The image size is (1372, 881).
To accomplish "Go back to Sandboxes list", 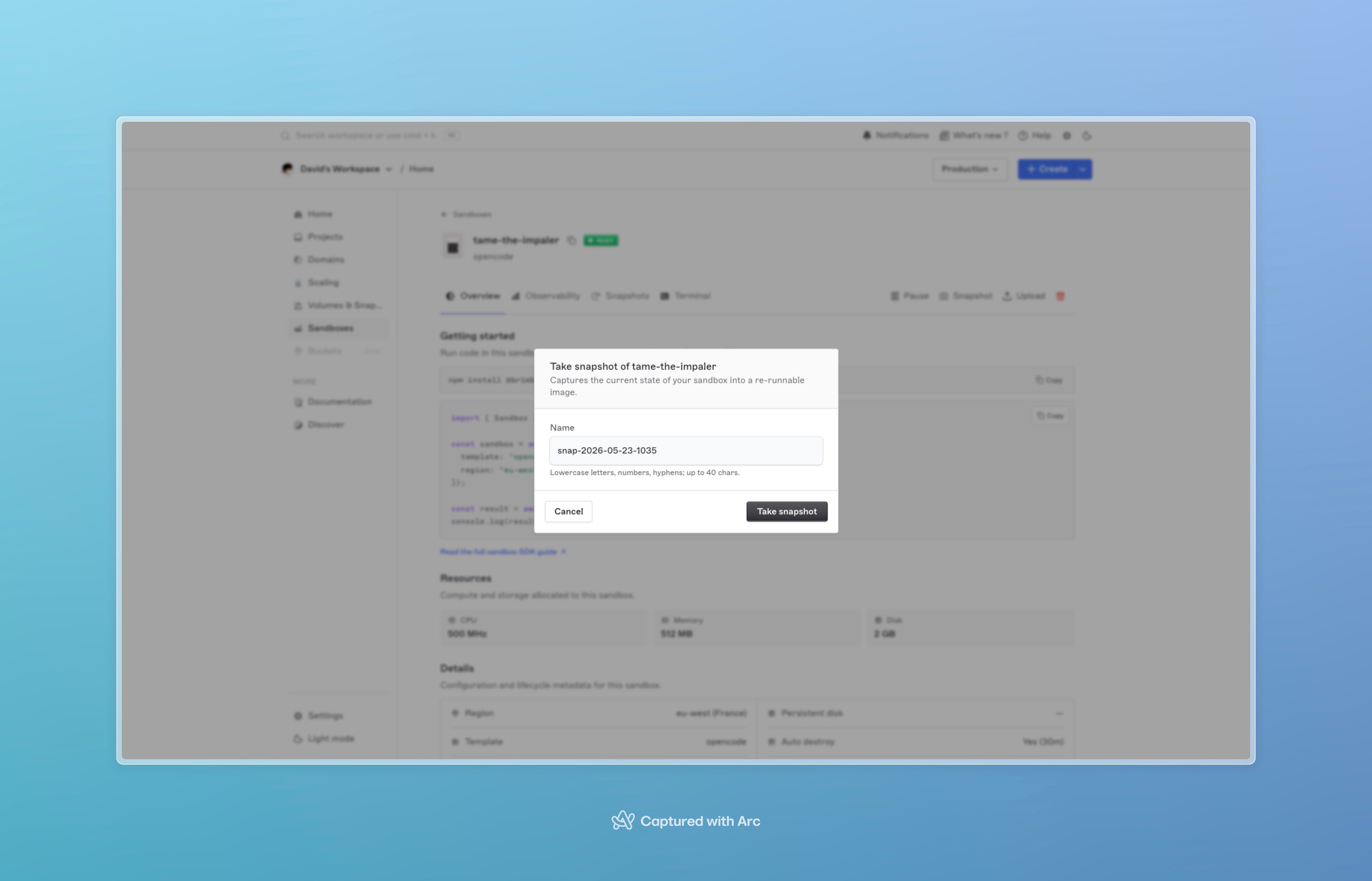I will pyautogui.click(x=466, y=214).
